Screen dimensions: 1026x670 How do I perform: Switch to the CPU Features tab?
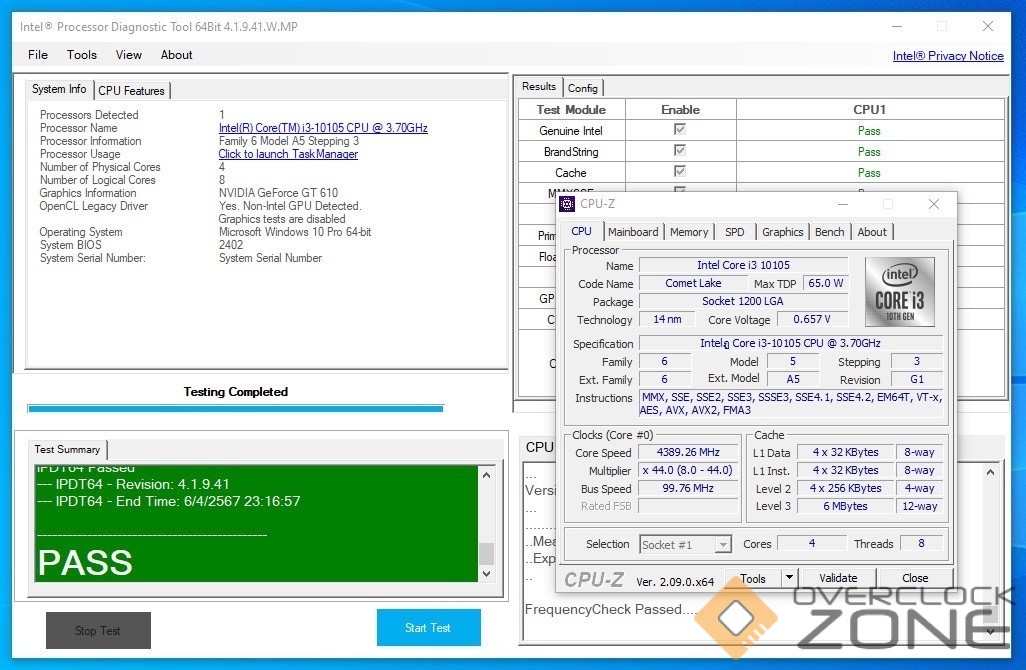tap(131, 91)
